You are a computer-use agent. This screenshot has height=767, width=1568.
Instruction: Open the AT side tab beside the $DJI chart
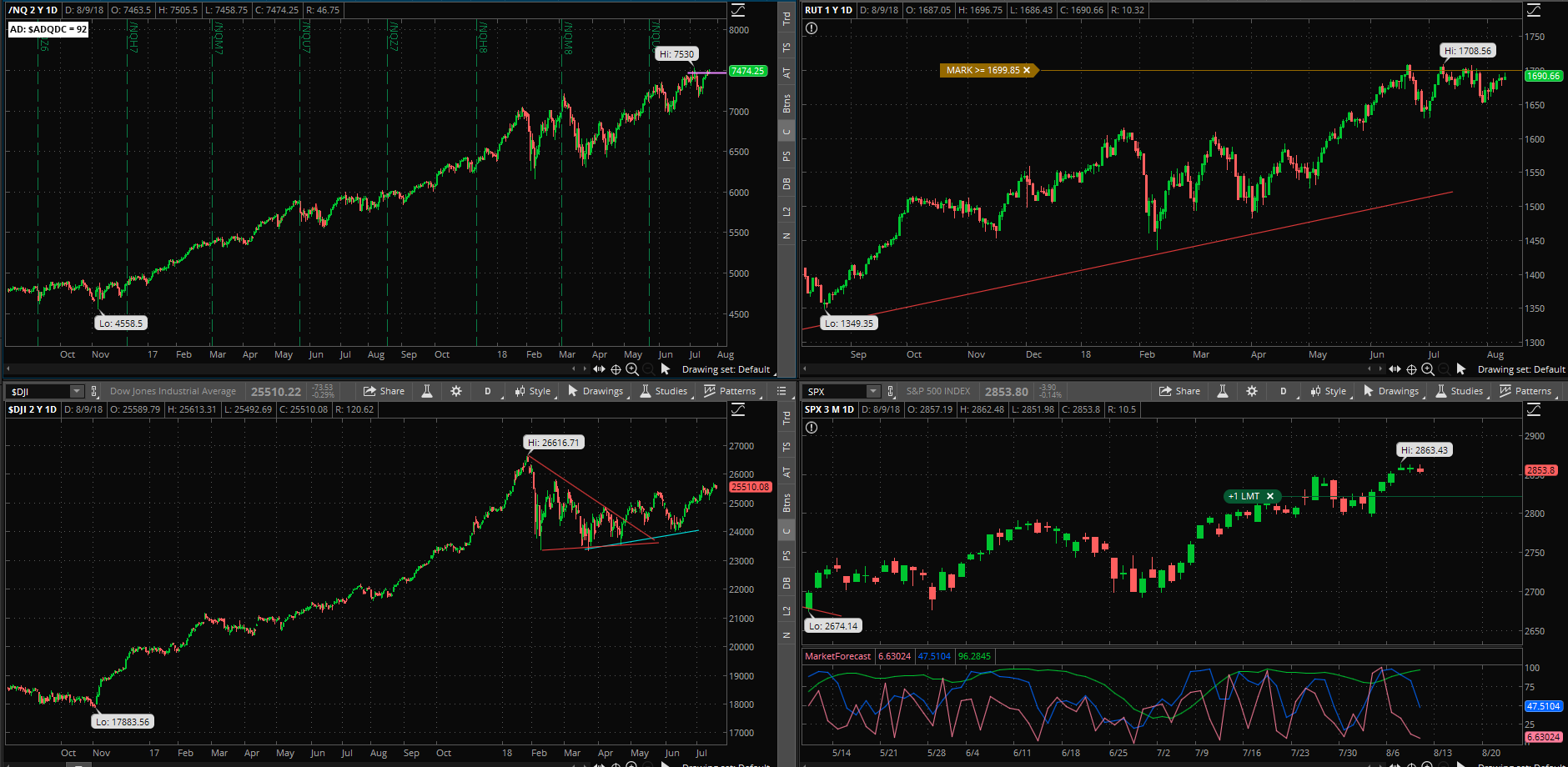point(787,473)
